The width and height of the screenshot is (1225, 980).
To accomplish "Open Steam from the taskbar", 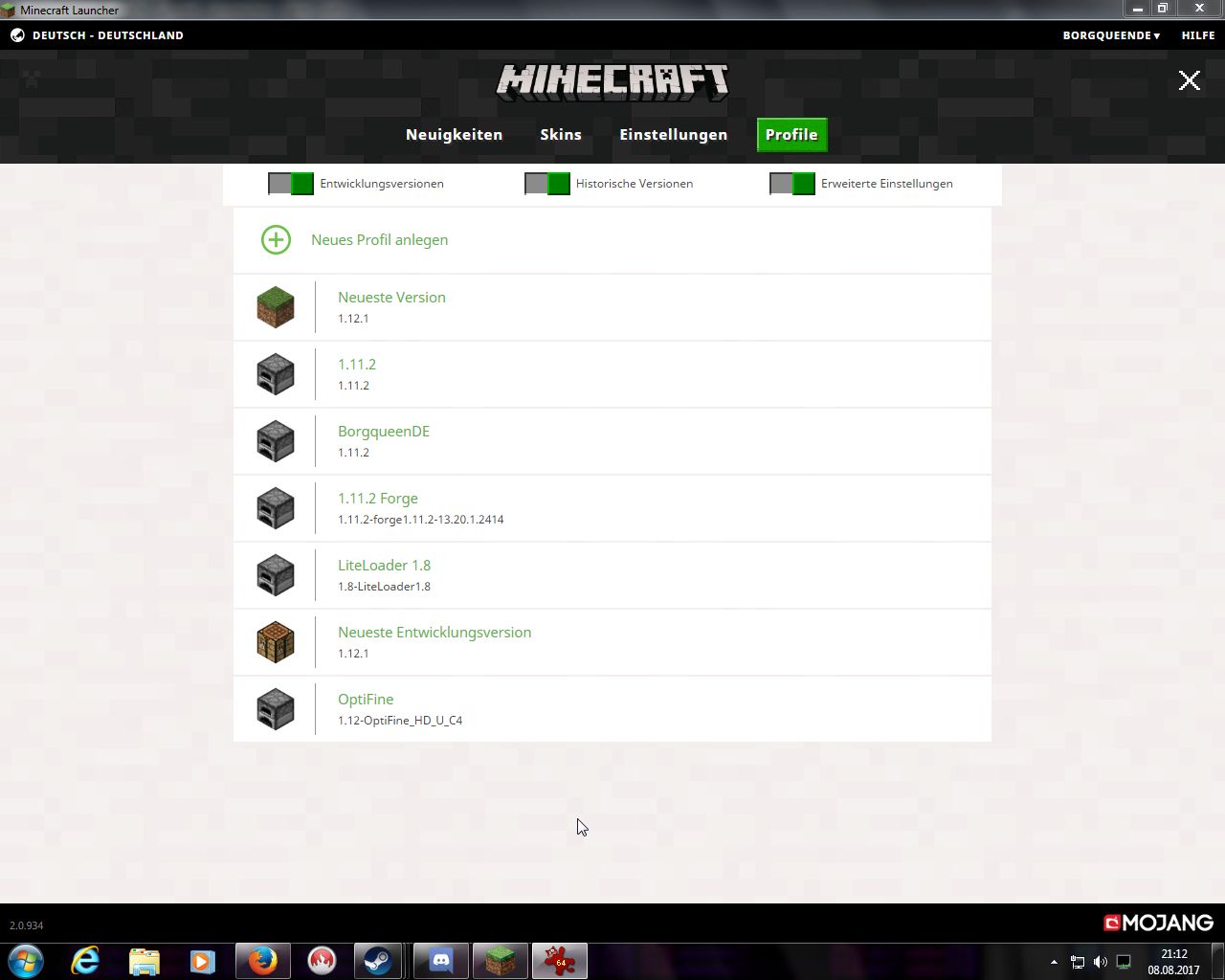I will pos(378,961).
